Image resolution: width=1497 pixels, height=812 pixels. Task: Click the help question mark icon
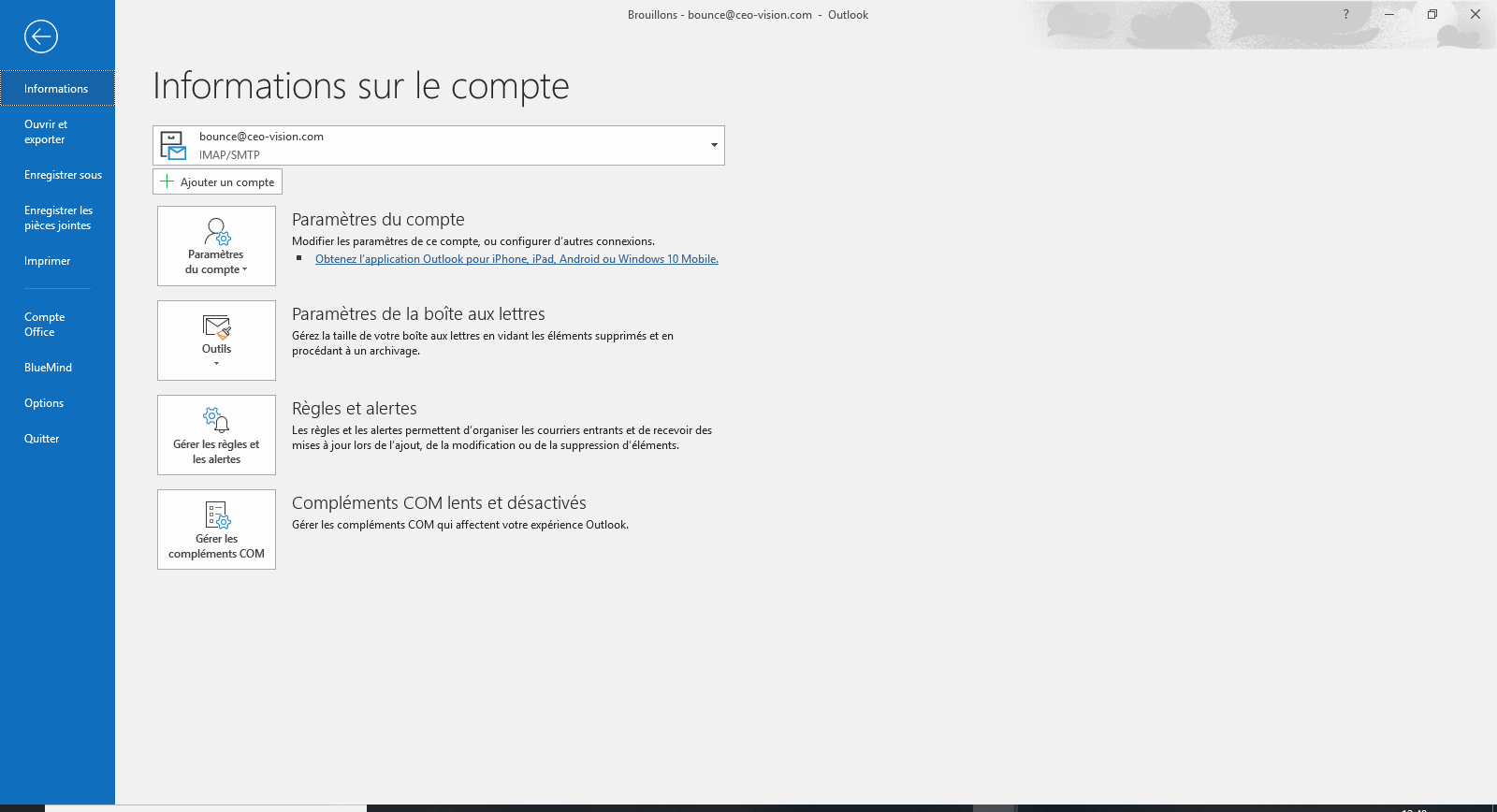tap(1345, 14)
